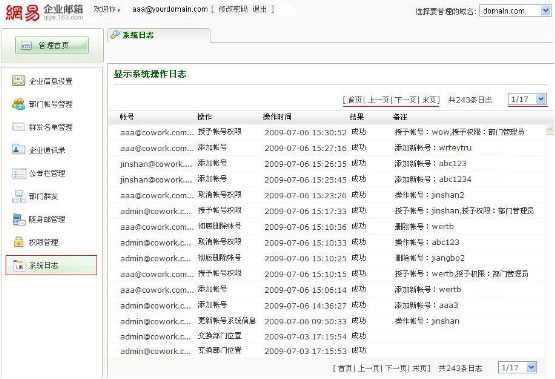Screen dimensions: 555x379
Task: Click the 操作 column header
Action: pos(204,117)
